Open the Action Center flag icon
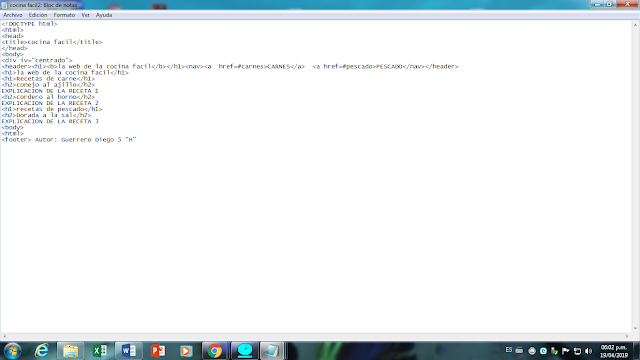 pos(566,351)
